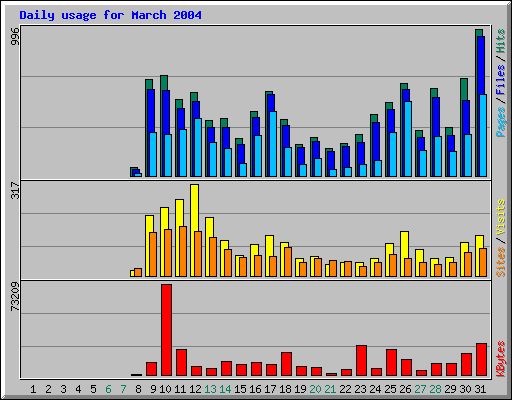Select the Files legend label
This screenshot has height=400, width=512.
point(500,80)
